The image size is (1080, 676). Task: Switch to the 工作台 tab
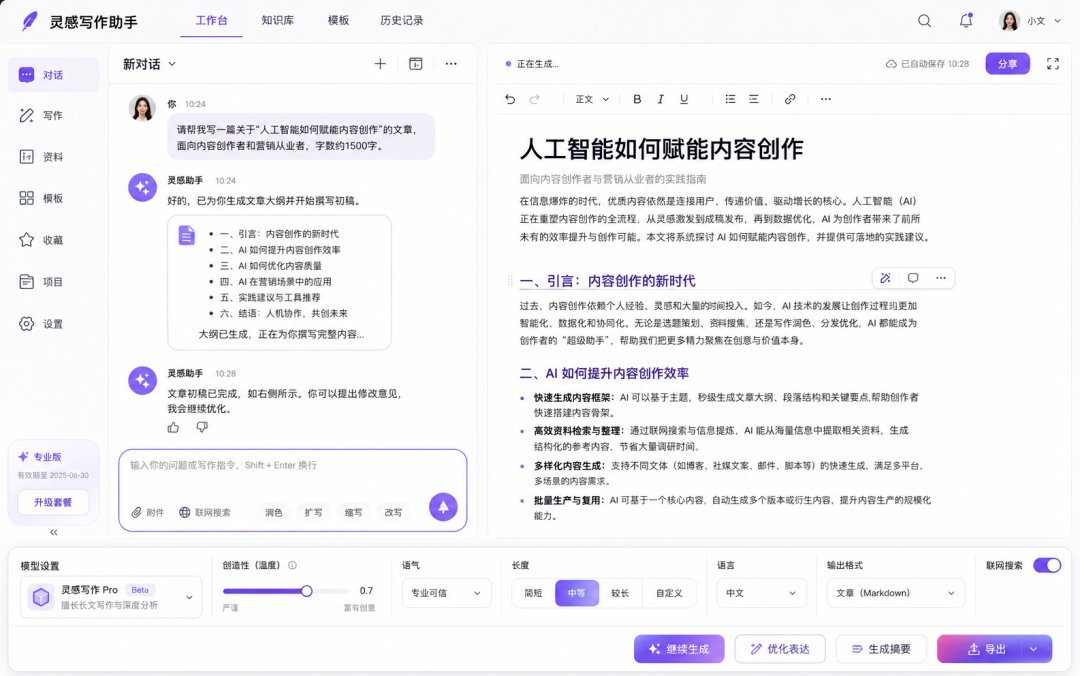pos(211,21)
